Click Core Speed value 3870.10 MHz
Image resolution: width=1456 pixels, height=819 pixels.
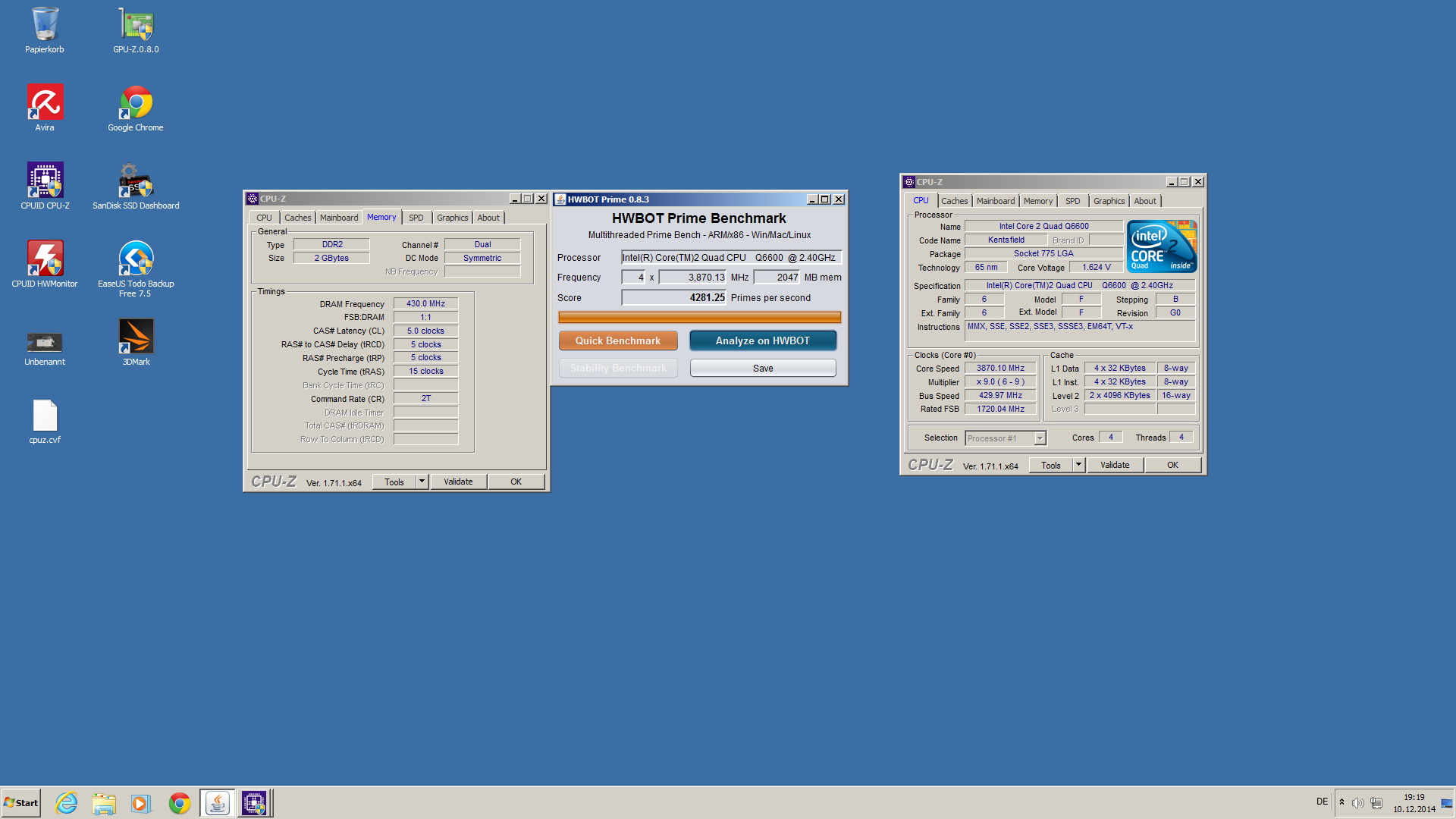pyautogui.click(x=1000, y=369)
